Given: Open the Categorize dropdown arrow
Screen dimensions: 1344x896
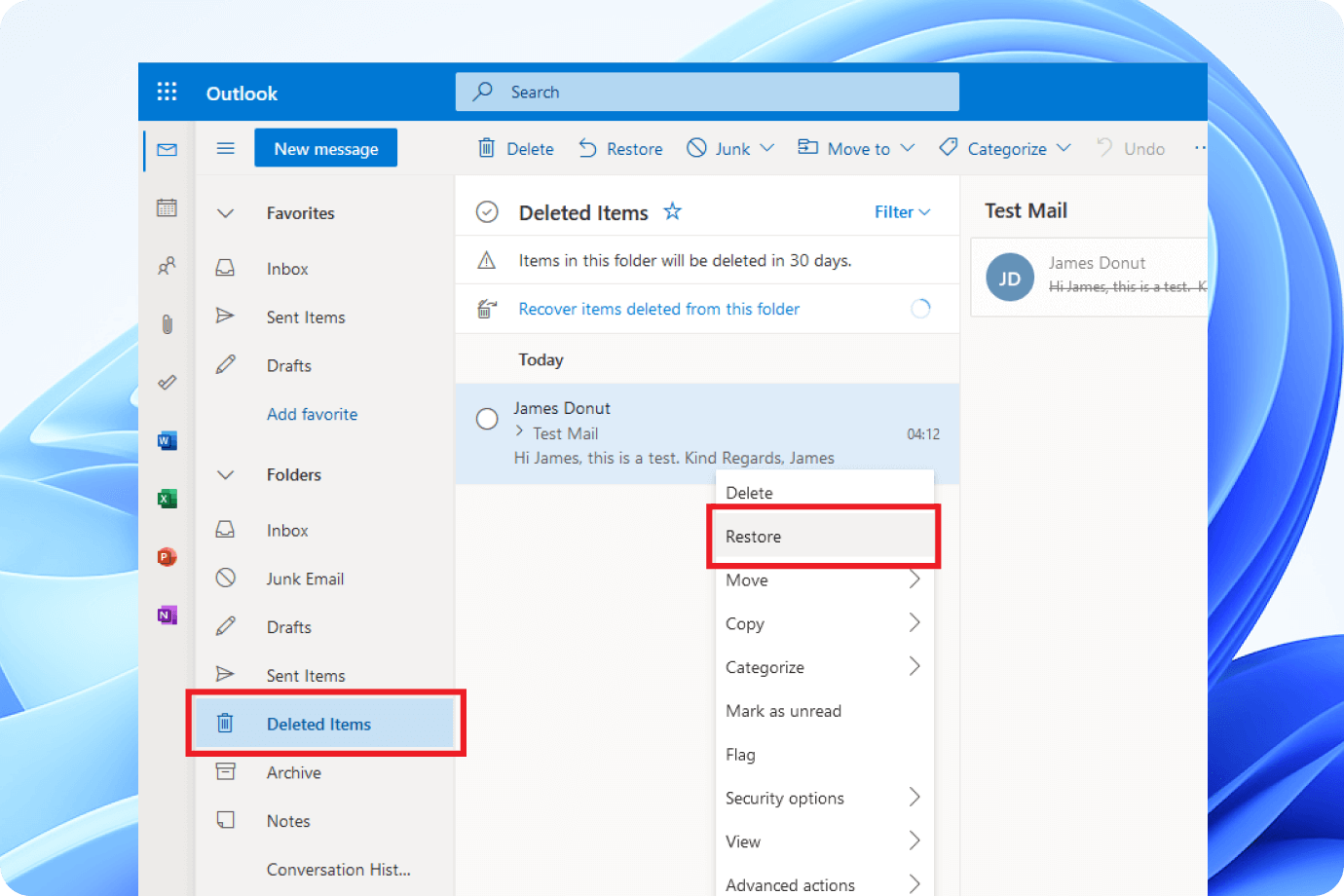Looking at the screenshot, I should 1064,148.
